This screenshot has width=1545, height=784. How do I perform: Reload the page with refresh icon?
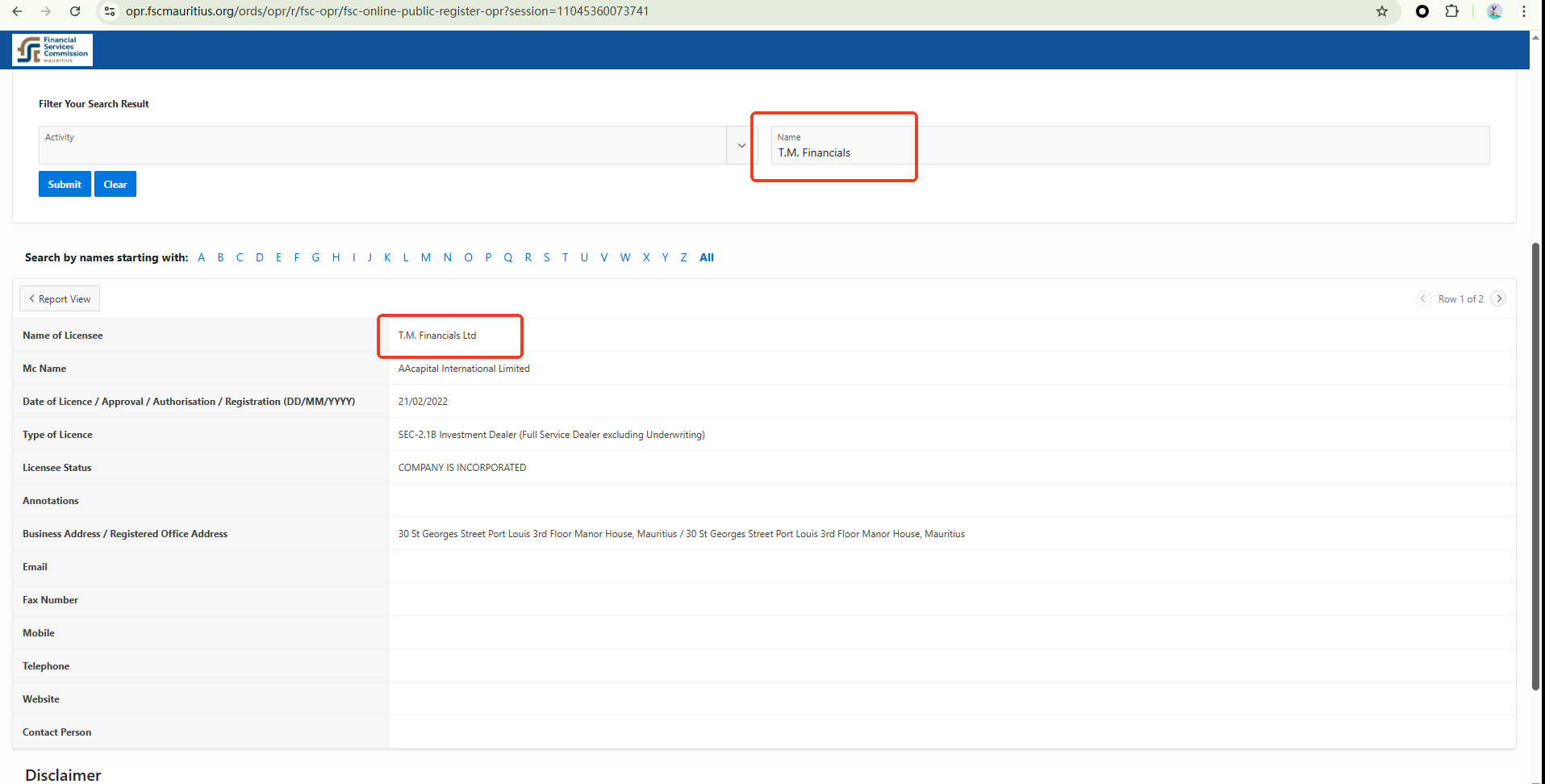[75, 11]
